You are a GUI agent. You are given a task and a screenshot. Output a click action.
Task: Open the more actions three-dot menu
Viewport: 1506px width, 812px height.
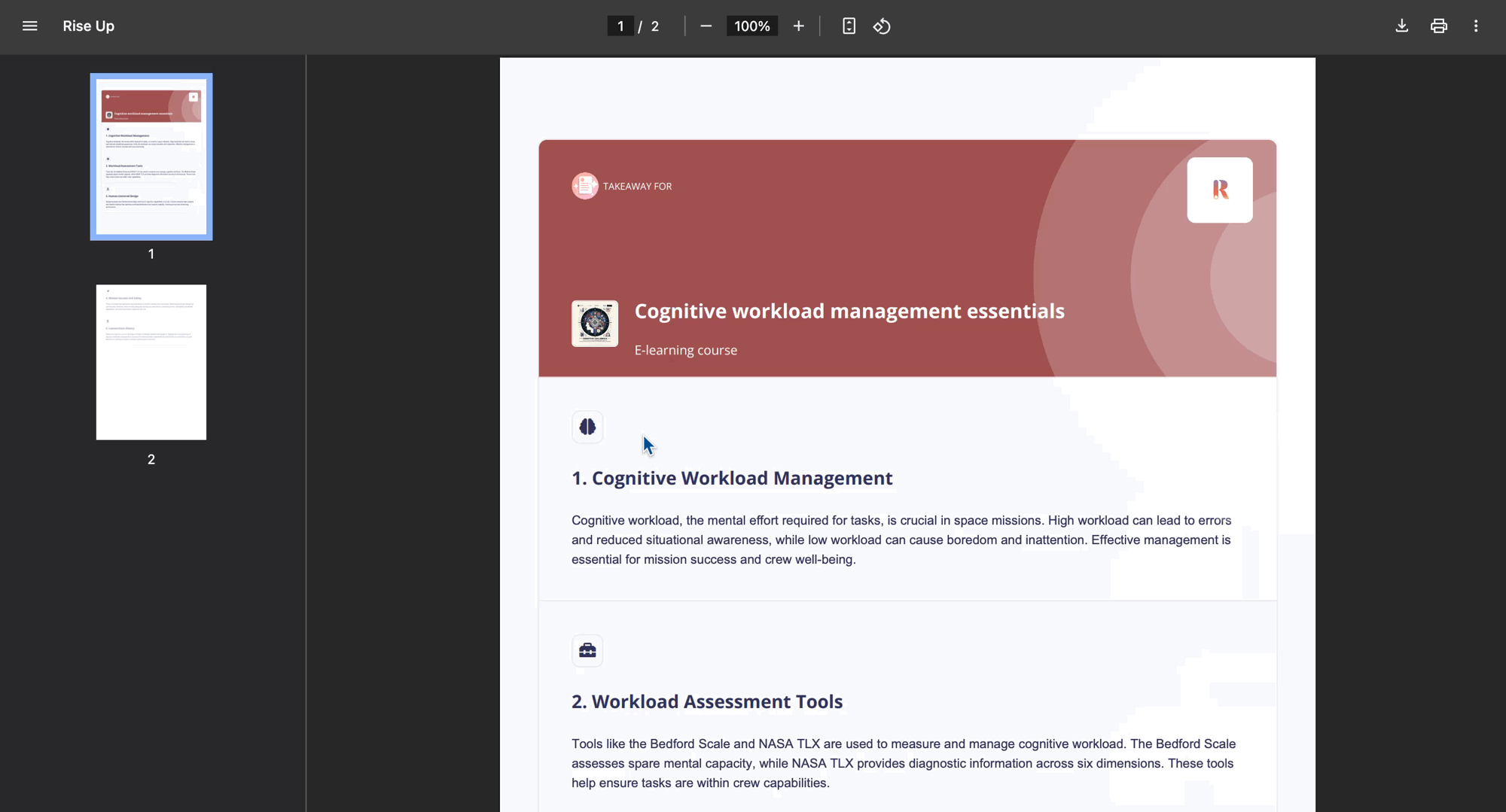click(x=1475, y=26)
